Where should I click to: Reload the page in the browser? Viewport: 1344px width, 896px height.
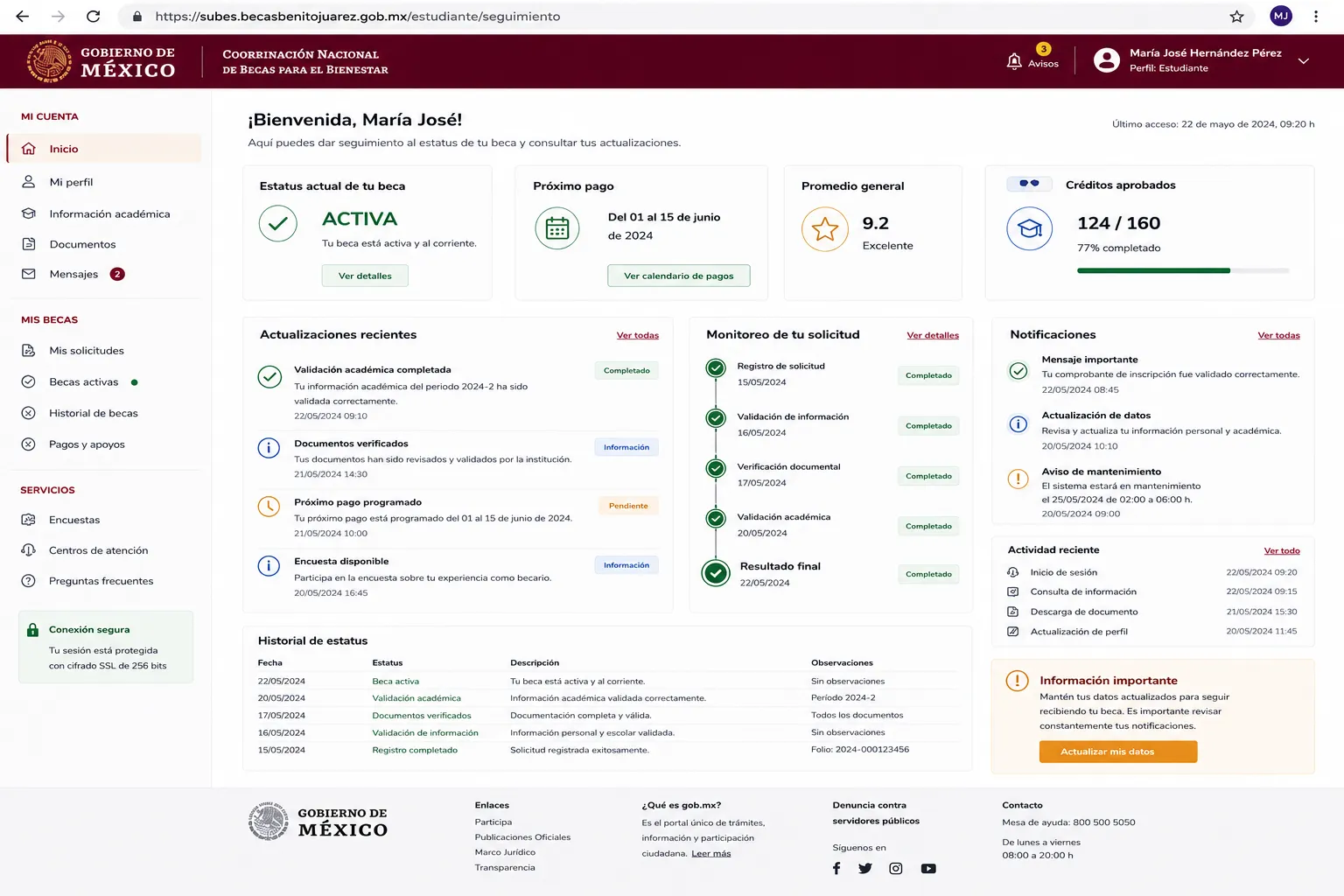click(x=93, y=17)
